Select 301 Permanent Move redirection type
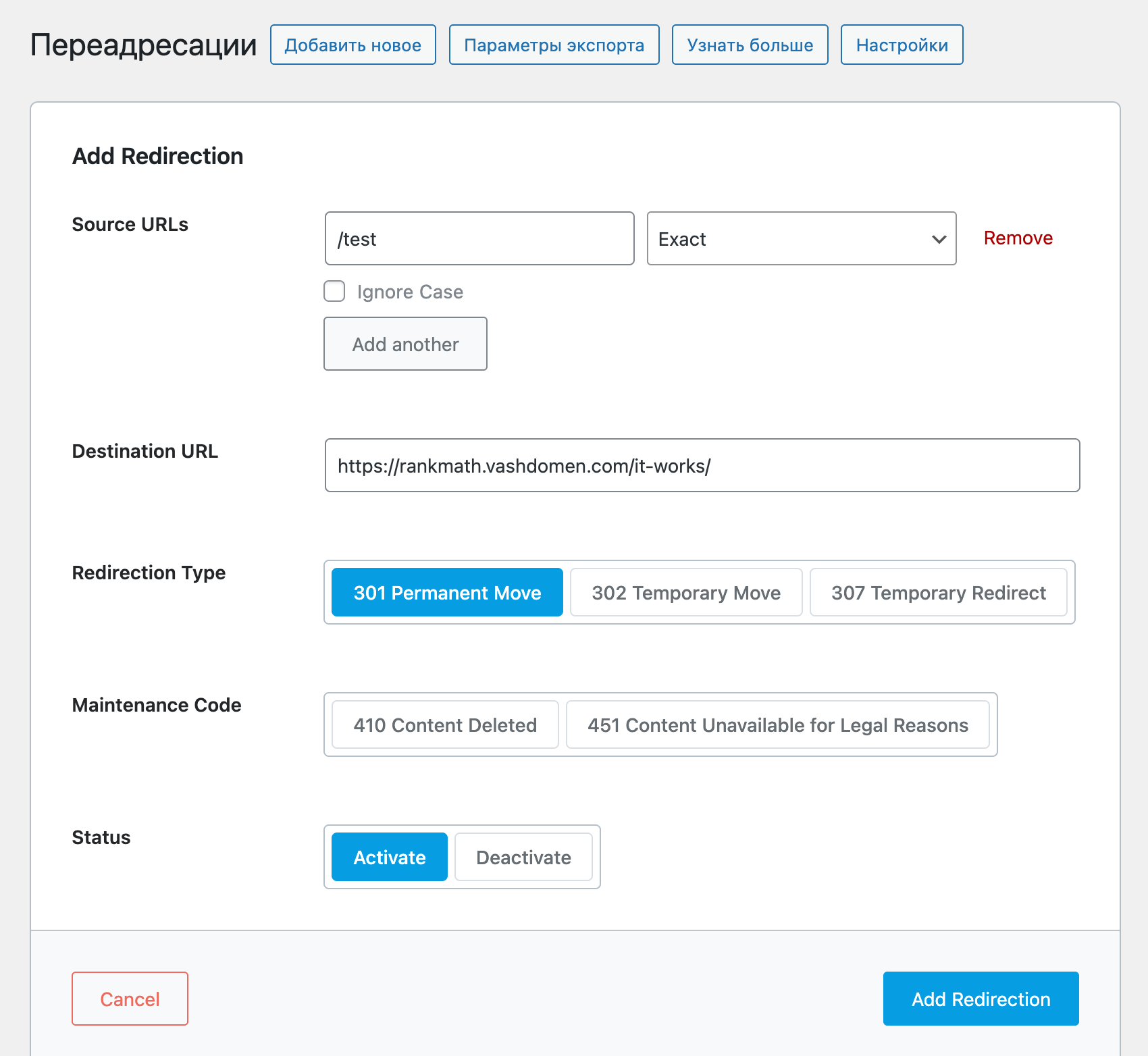The width and height of the screenshot is (1148, 1056). [447, 592]
